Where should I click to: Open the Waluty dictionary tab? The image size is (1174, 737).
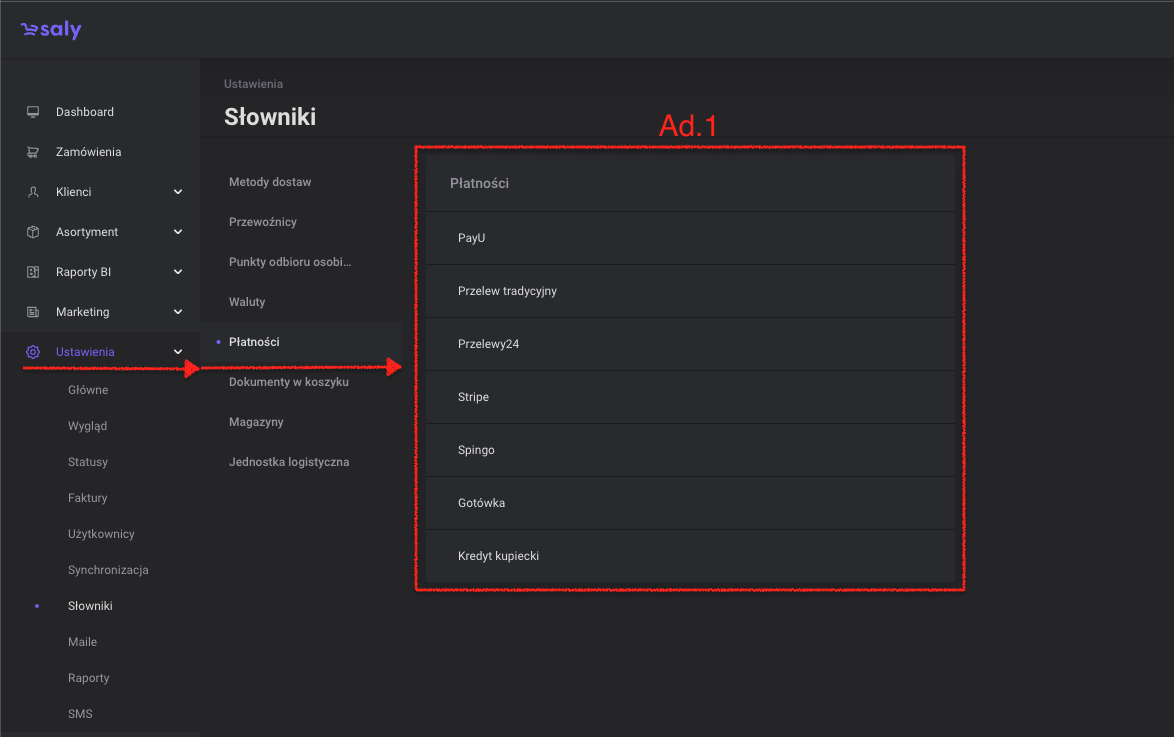tap(247, 302)
